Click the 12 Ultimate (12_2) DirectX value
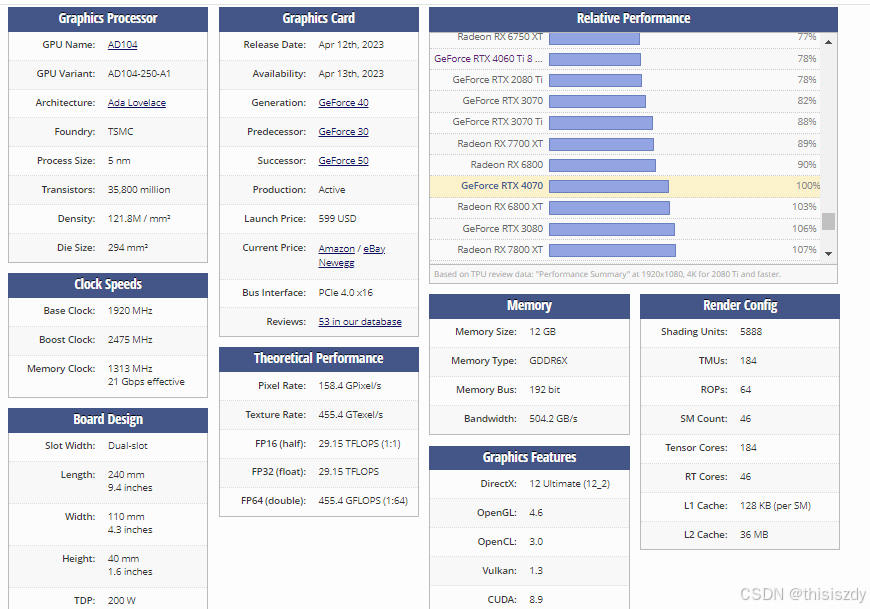This screenshot has width=870, height=609. pos(569,484)
